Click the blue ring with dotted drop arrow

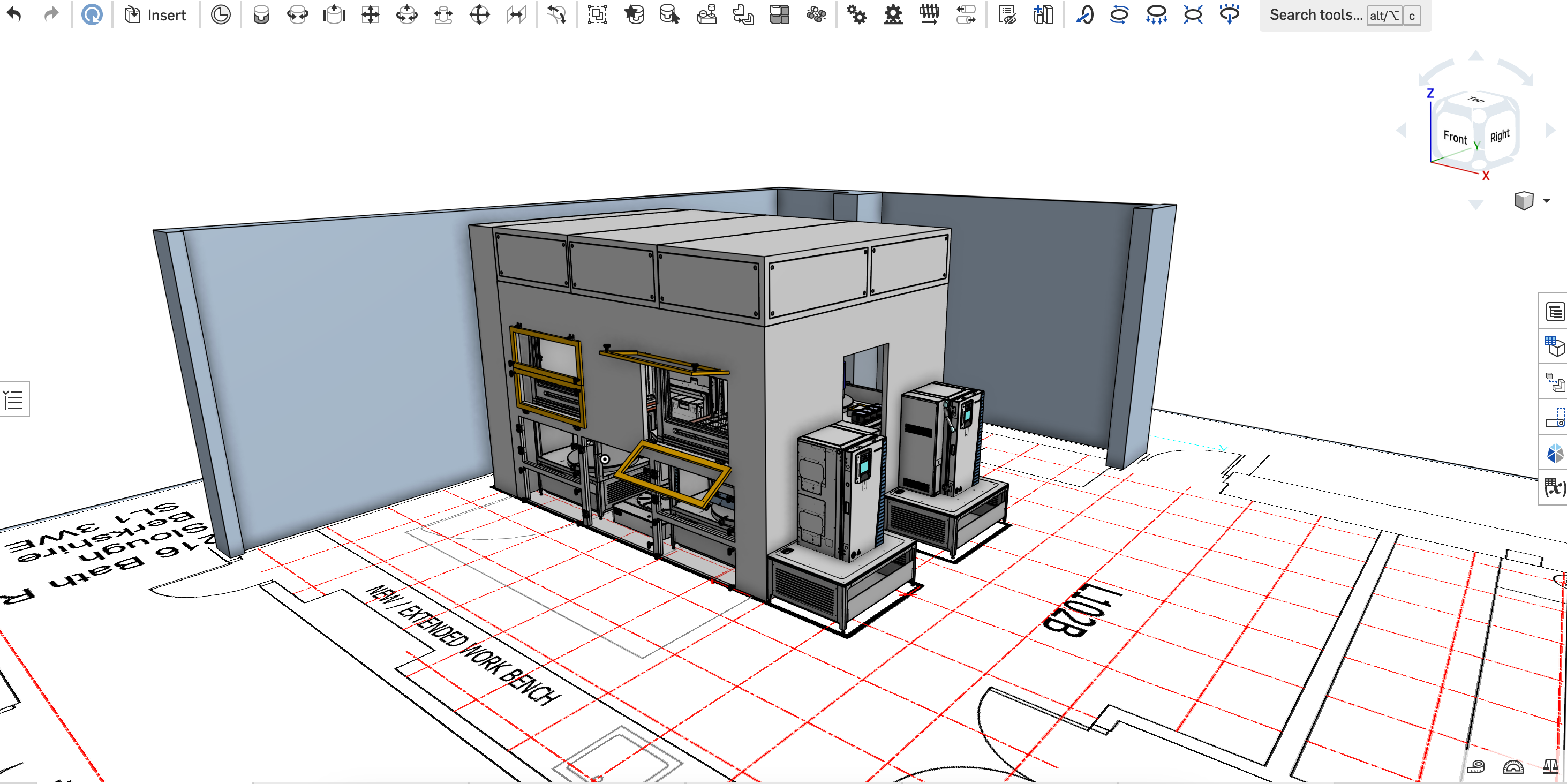click(1230, 14)
